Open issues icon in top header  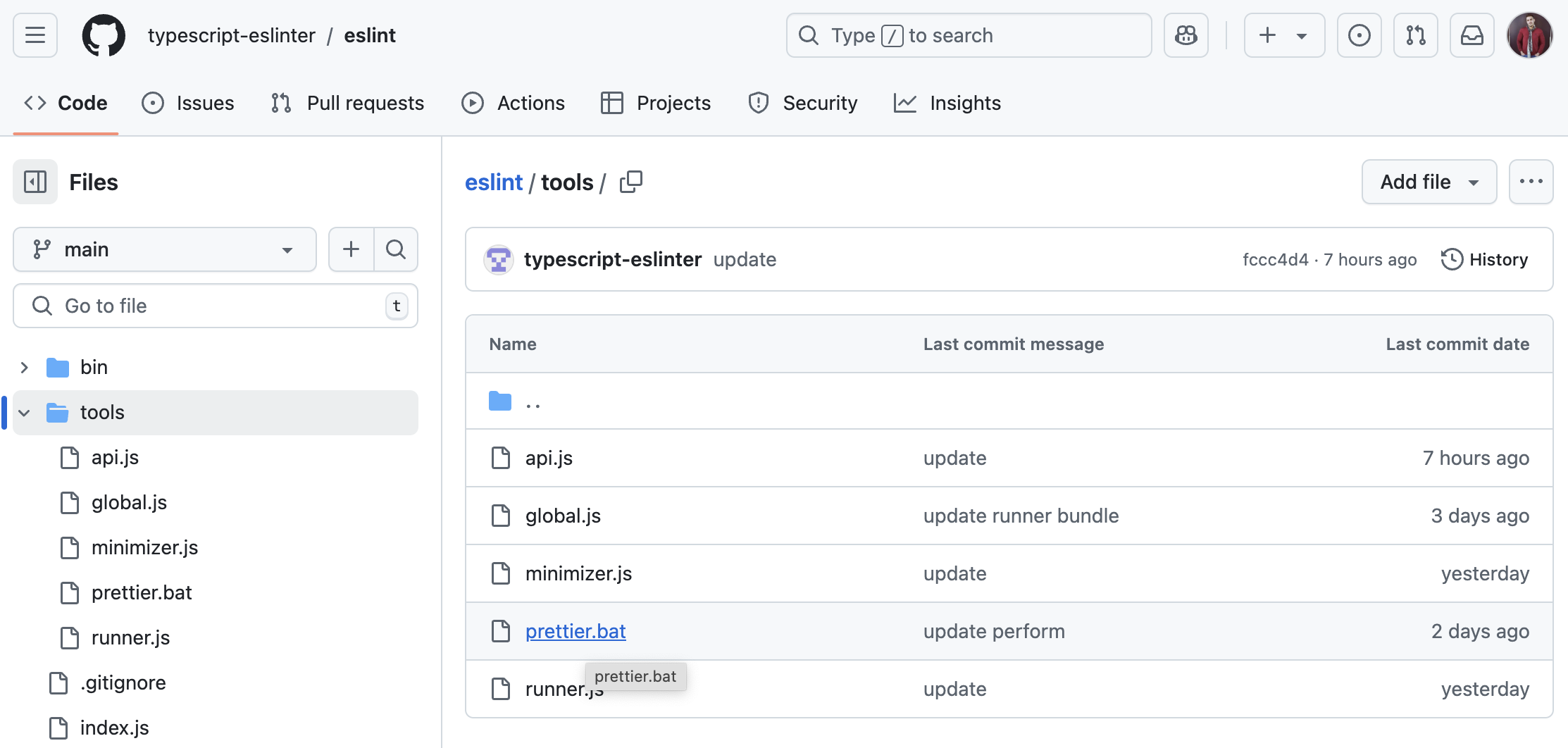click(1359, 35)
